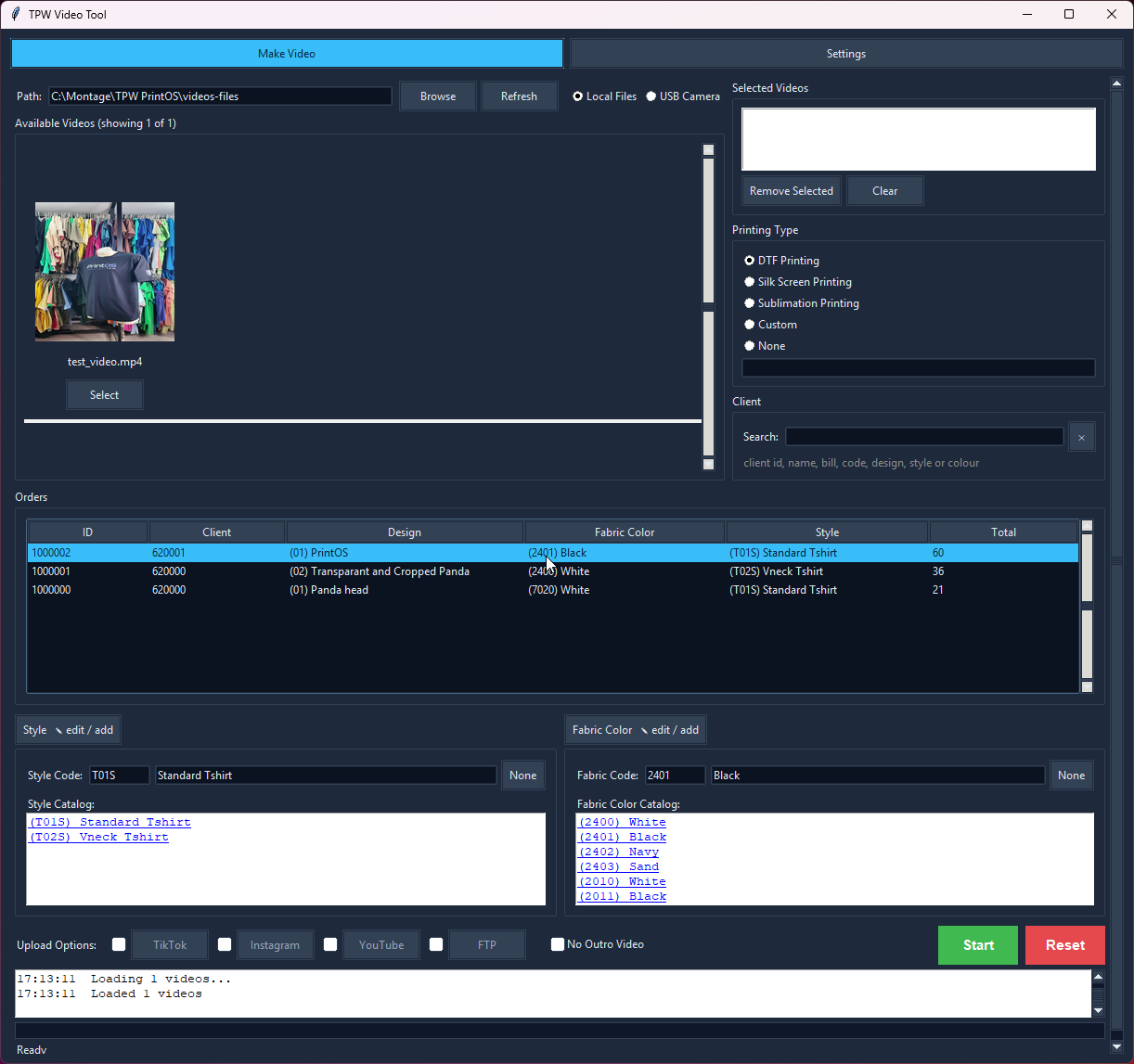Click log scrollbar down arrow

click(x=1099, y=1011)
